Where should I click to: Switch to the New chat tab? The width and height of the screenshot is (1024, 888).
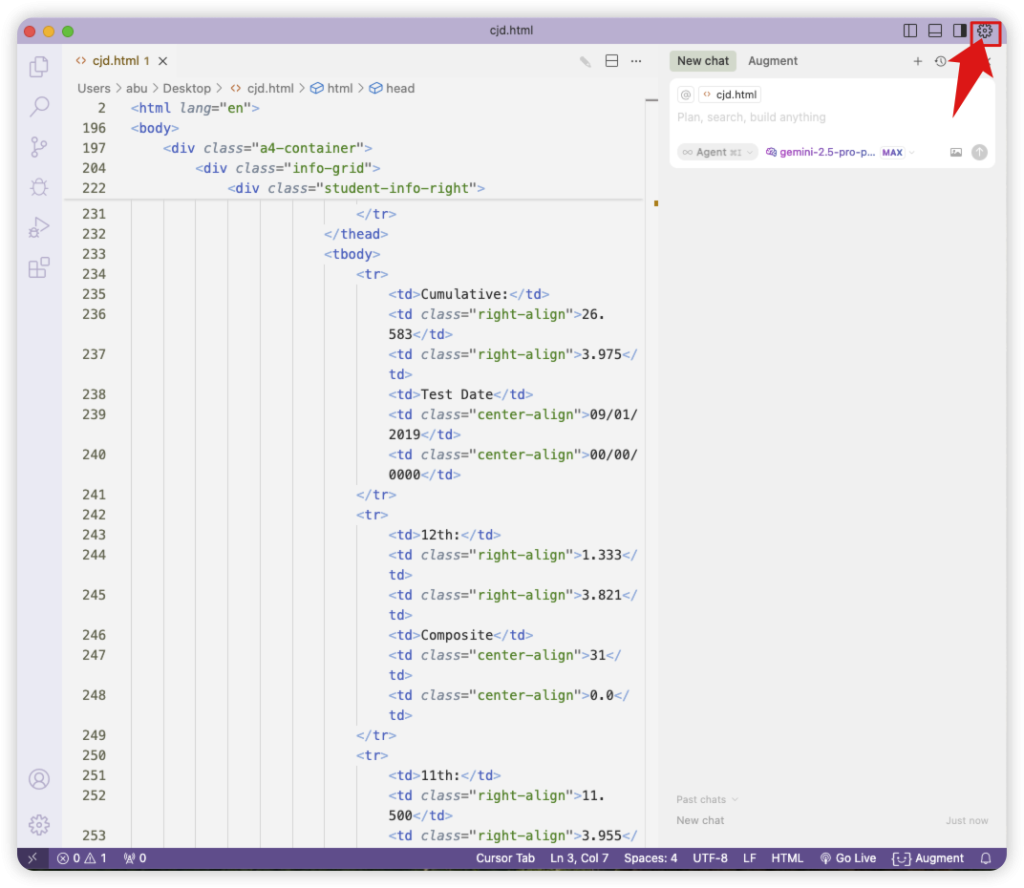[x=703, y=61]
